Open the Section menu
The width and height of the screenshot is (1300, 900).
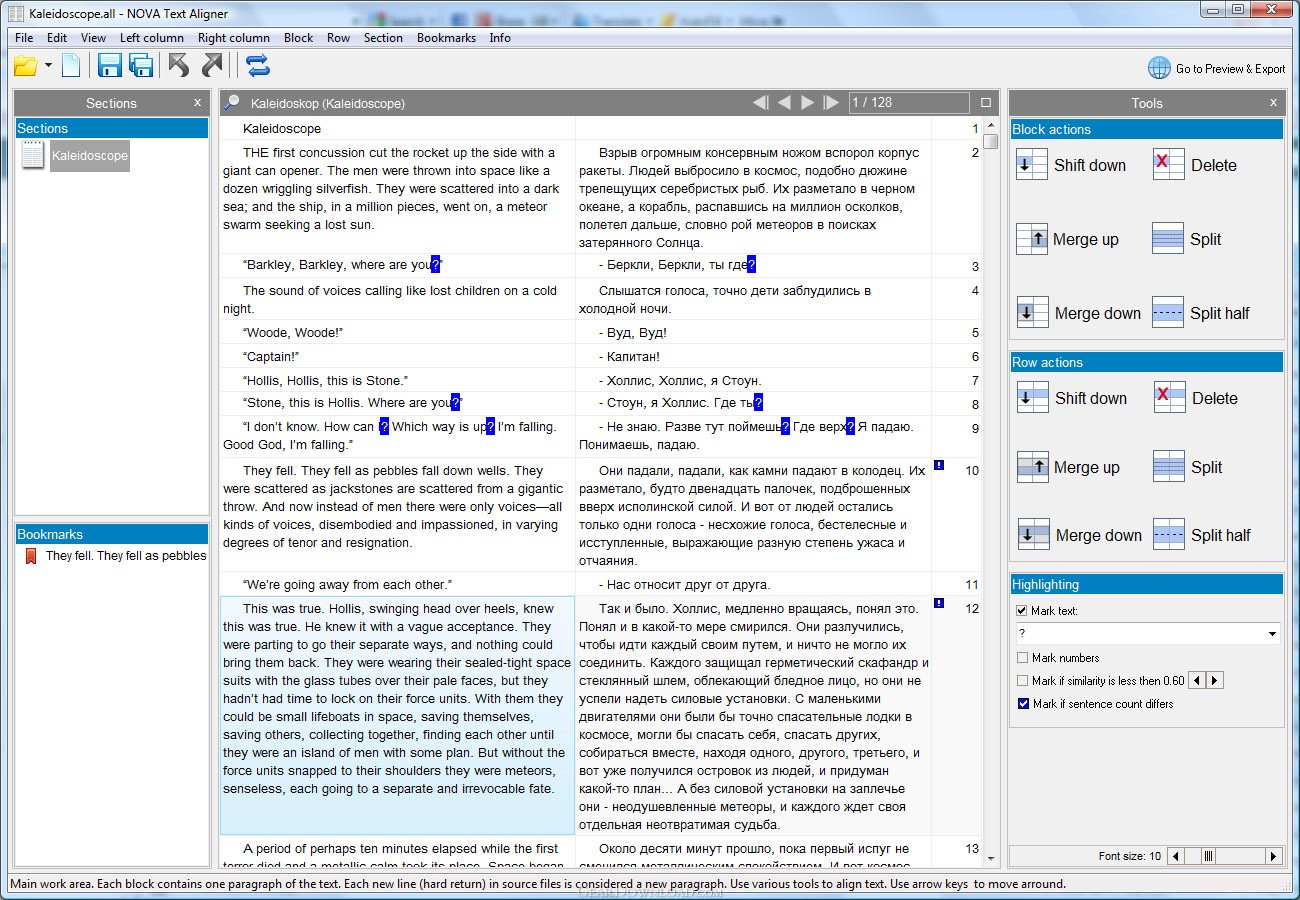383,38
